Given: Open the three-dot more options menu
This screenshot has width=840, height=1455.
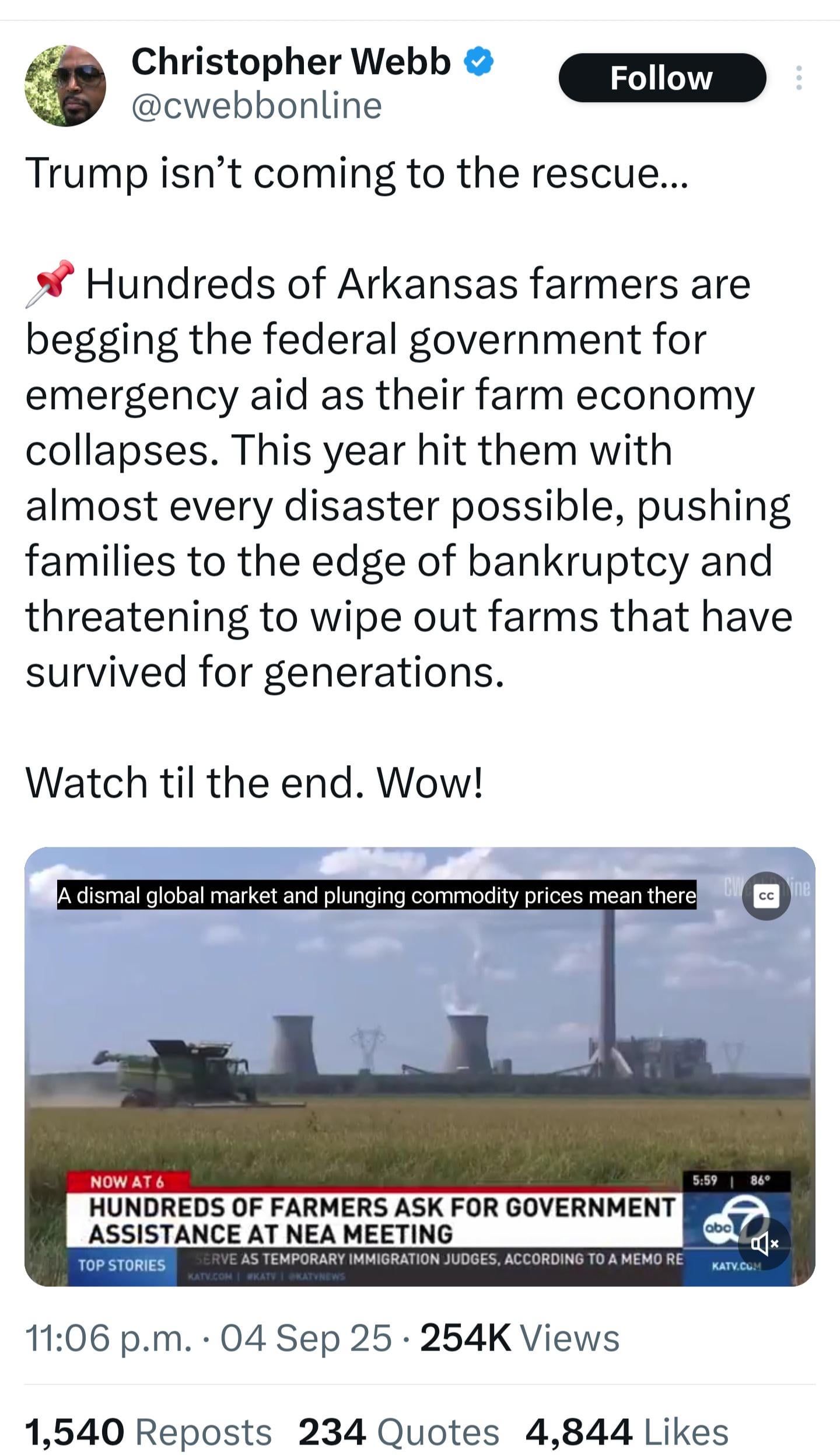Looking at the screenshot, I should pyautogui.click(x=799, y=78).
